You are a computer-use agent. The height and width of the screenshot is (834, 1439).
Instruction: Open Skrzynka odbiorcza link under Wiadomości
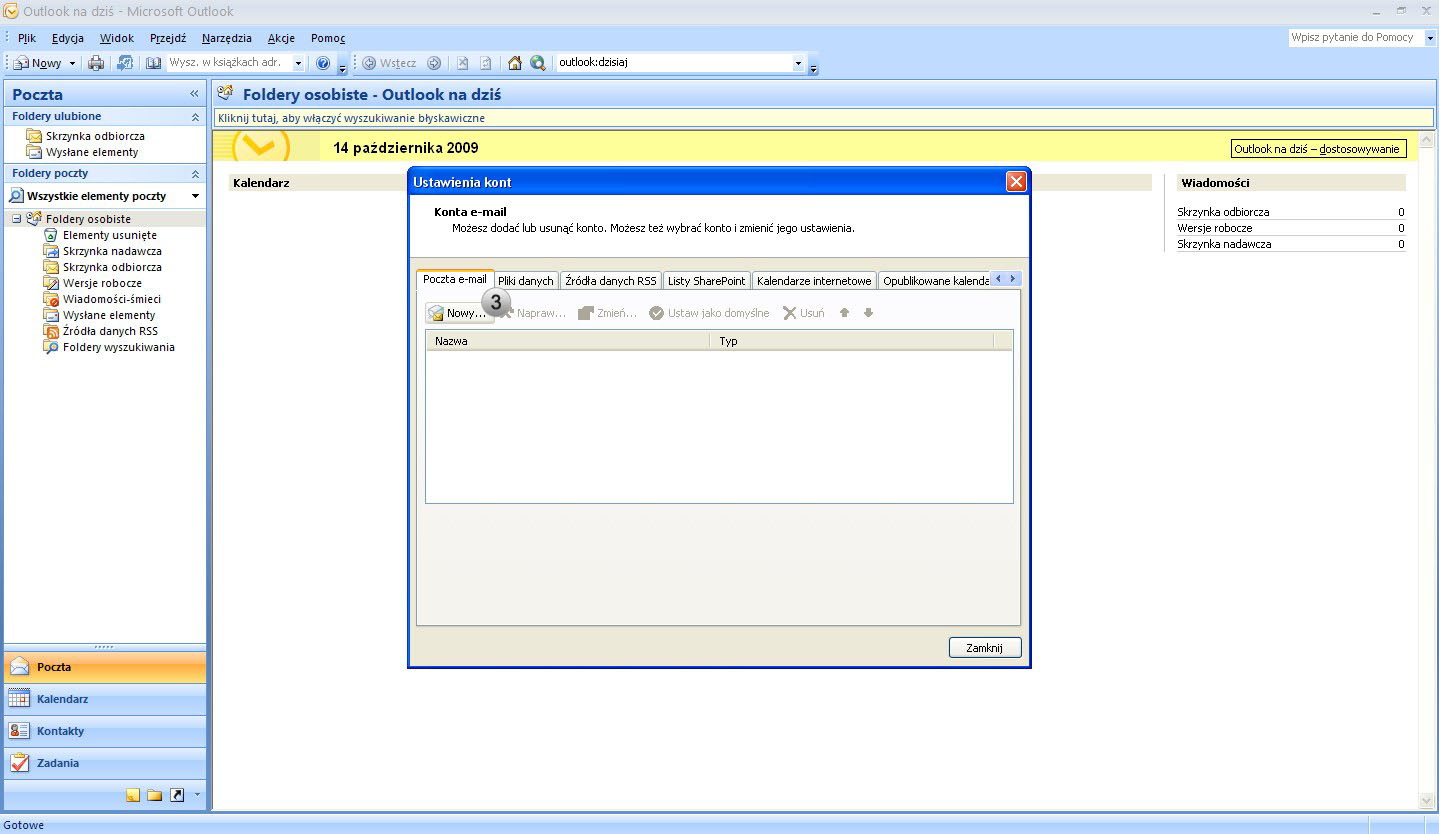coord(1223,212)
